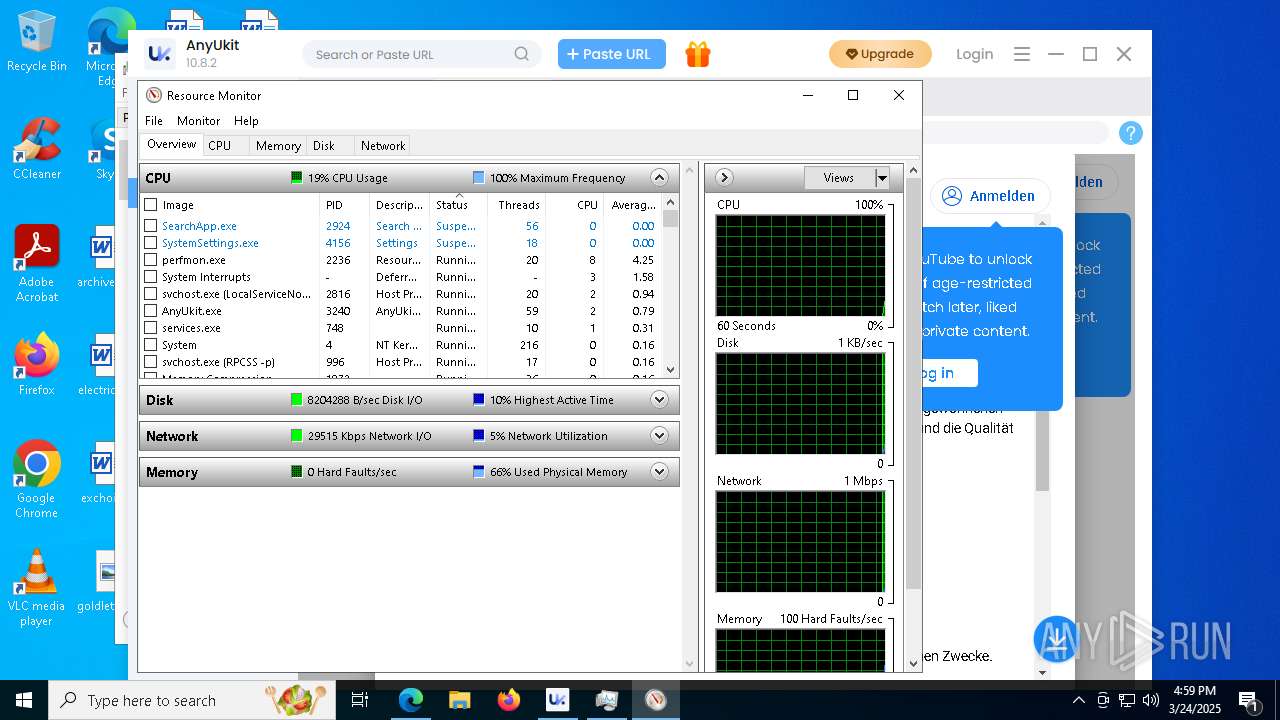The width and height of the screenshot is (1280, 720).
Task: Open the AnyUkit hamburger menu icon
Action: [1021, 54]
